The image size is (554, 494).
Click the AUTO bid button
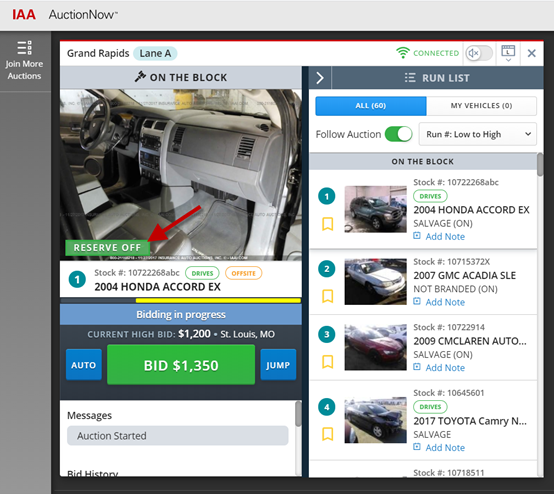click(x=84, y=365)
